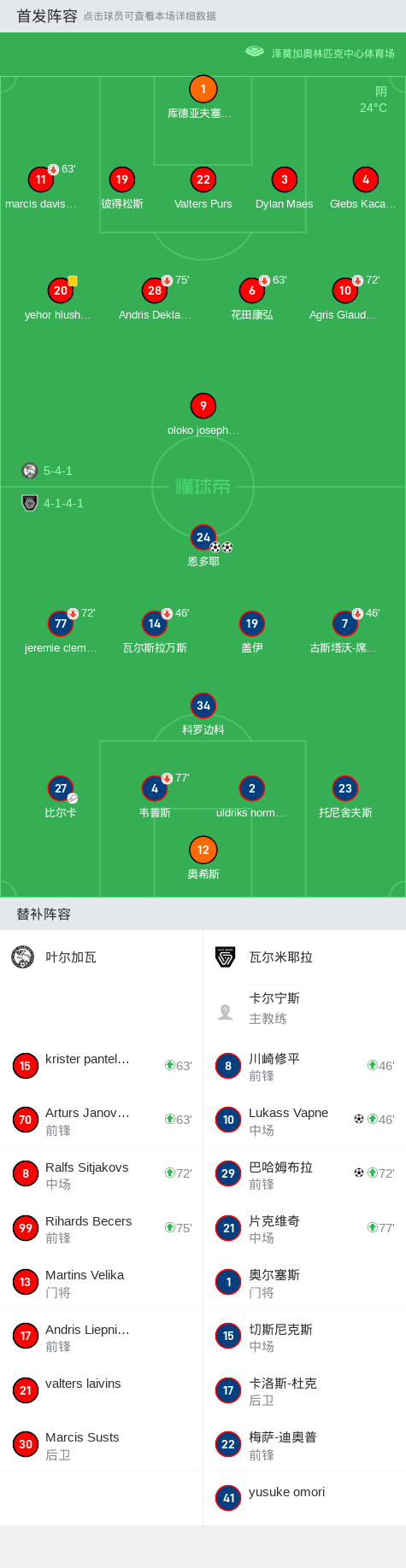Tap orange goalkeeper badge 12 奥希斯
Image resolution: width=406 pixels, height=1568 pixels.
coord(203,850)
